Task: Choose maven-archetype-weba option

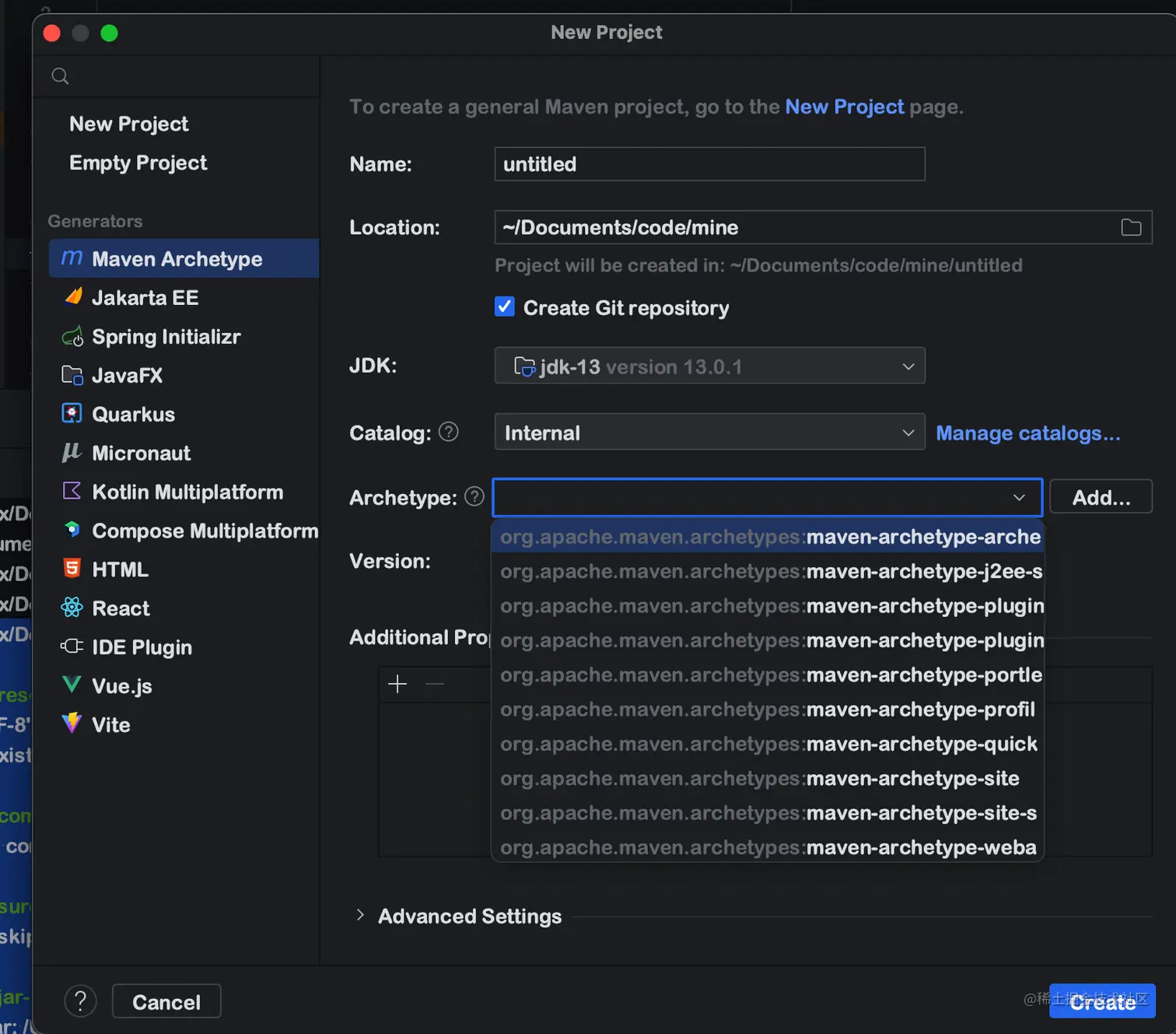Action: click(768, 847)
